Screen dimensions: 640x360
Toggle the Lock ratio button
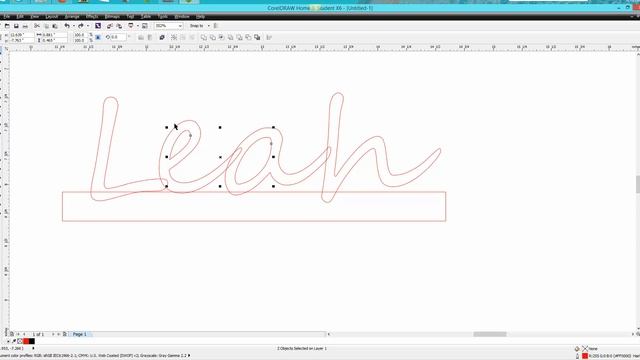click(98, 38)
